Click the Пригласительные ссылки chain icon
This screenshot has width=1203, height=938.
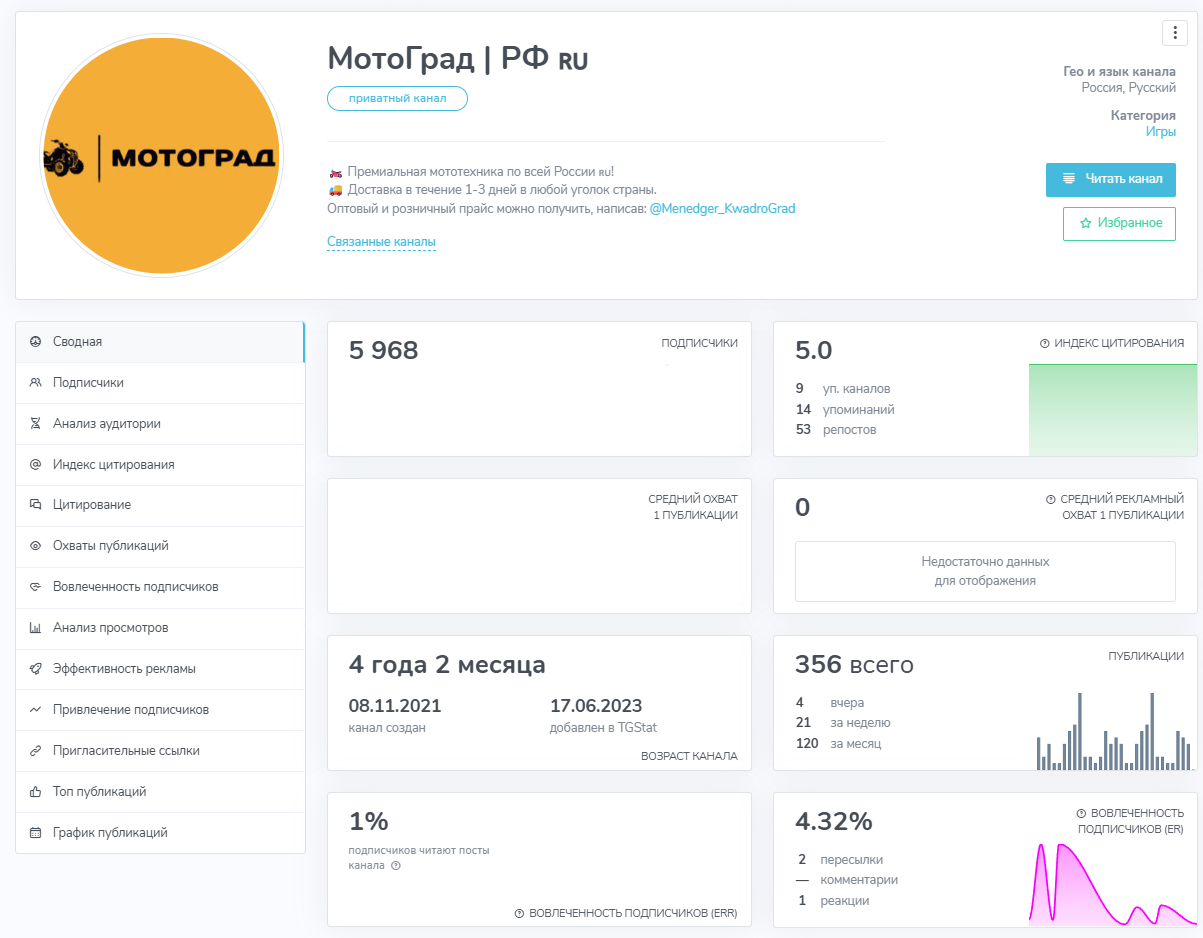(x=35, y=751)
